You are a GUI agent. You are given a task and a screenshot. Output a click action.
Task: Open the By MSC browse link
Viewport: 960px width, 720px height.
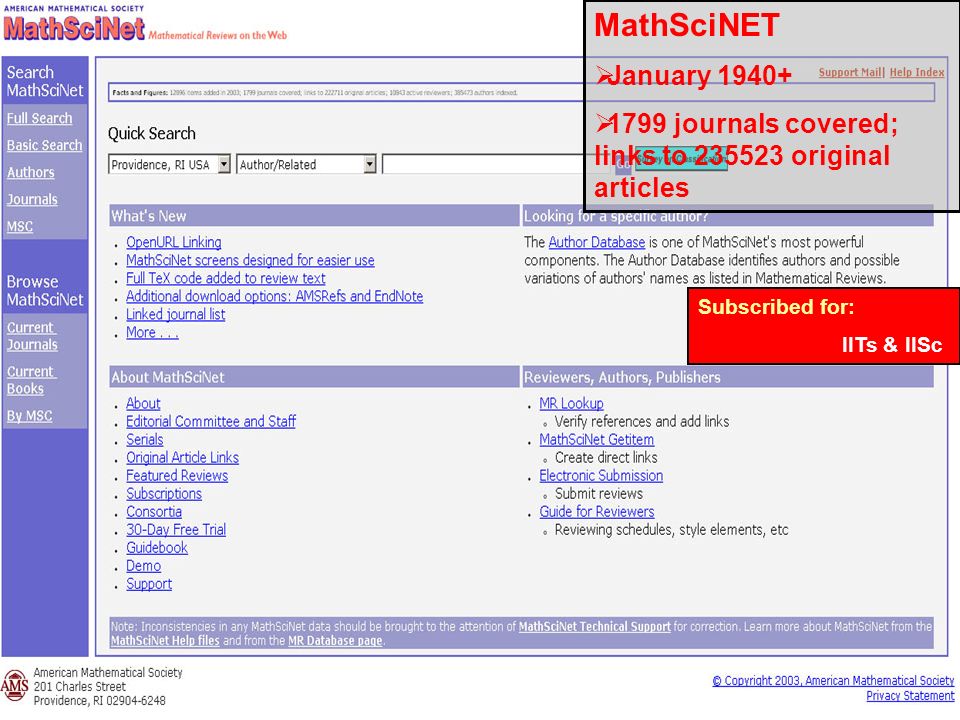[29, 416]
